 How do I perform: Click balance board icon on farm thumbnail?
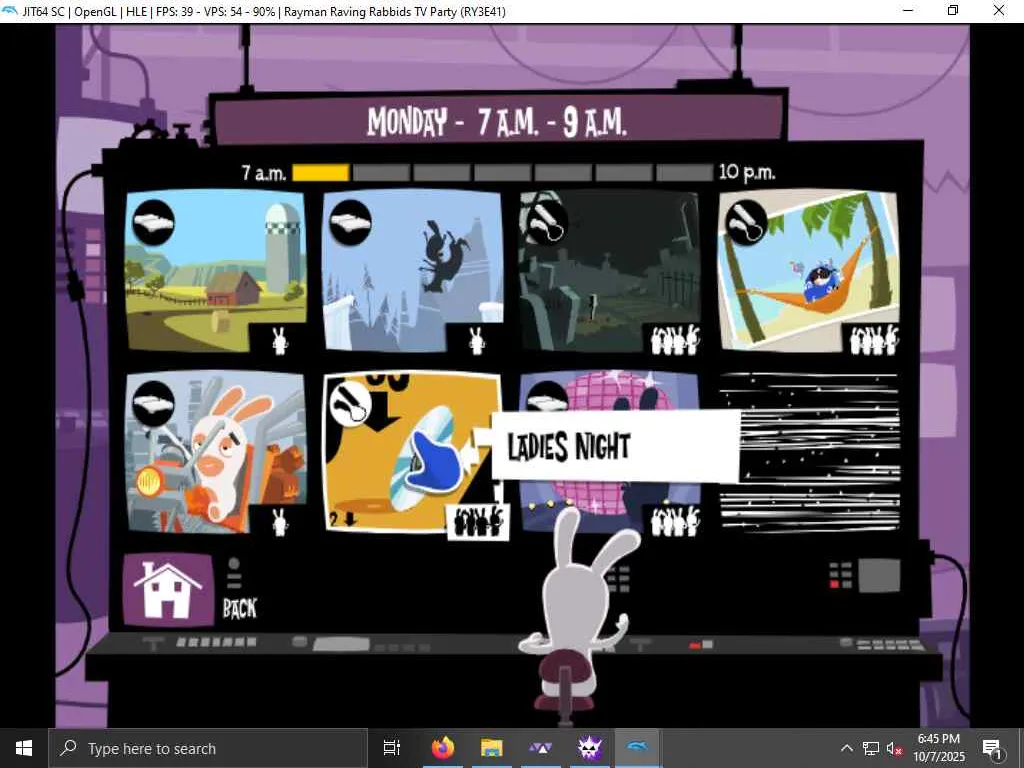(x=153, y=223)
